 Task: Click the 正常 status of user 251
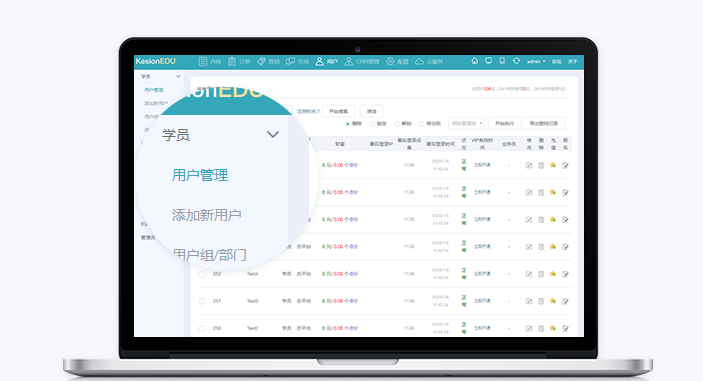pyautogui.click(x=464, y=301)
